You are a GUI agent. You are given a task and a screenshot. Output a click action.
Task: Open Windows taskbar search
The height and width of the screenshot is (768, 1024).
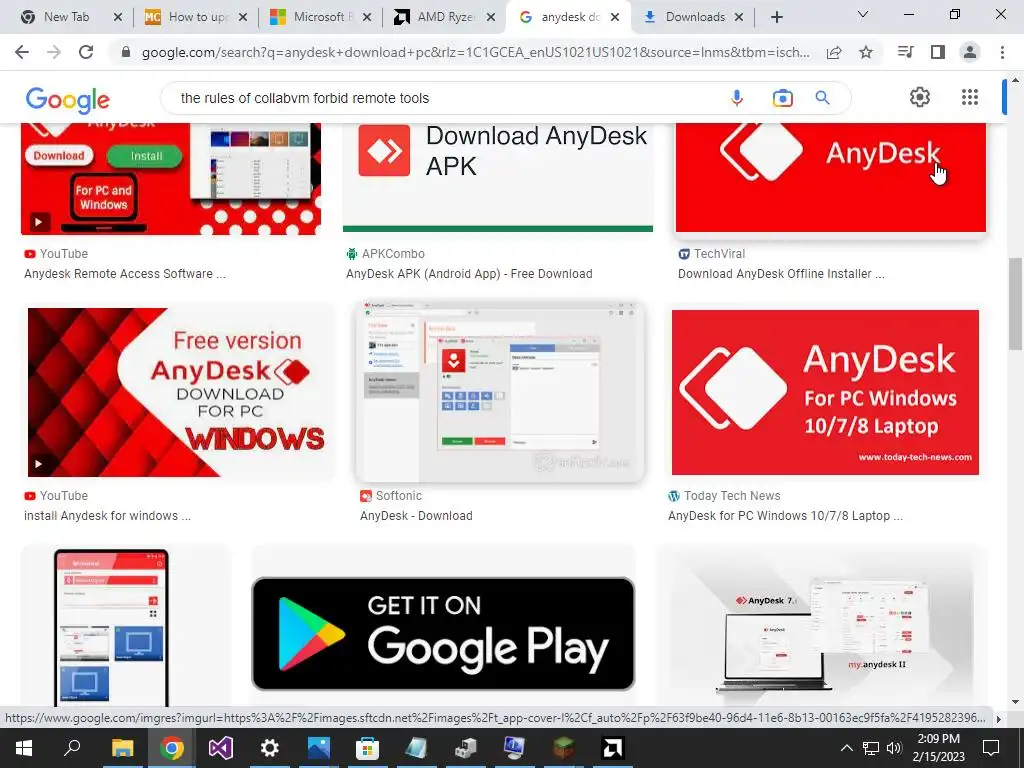point(72,748)
